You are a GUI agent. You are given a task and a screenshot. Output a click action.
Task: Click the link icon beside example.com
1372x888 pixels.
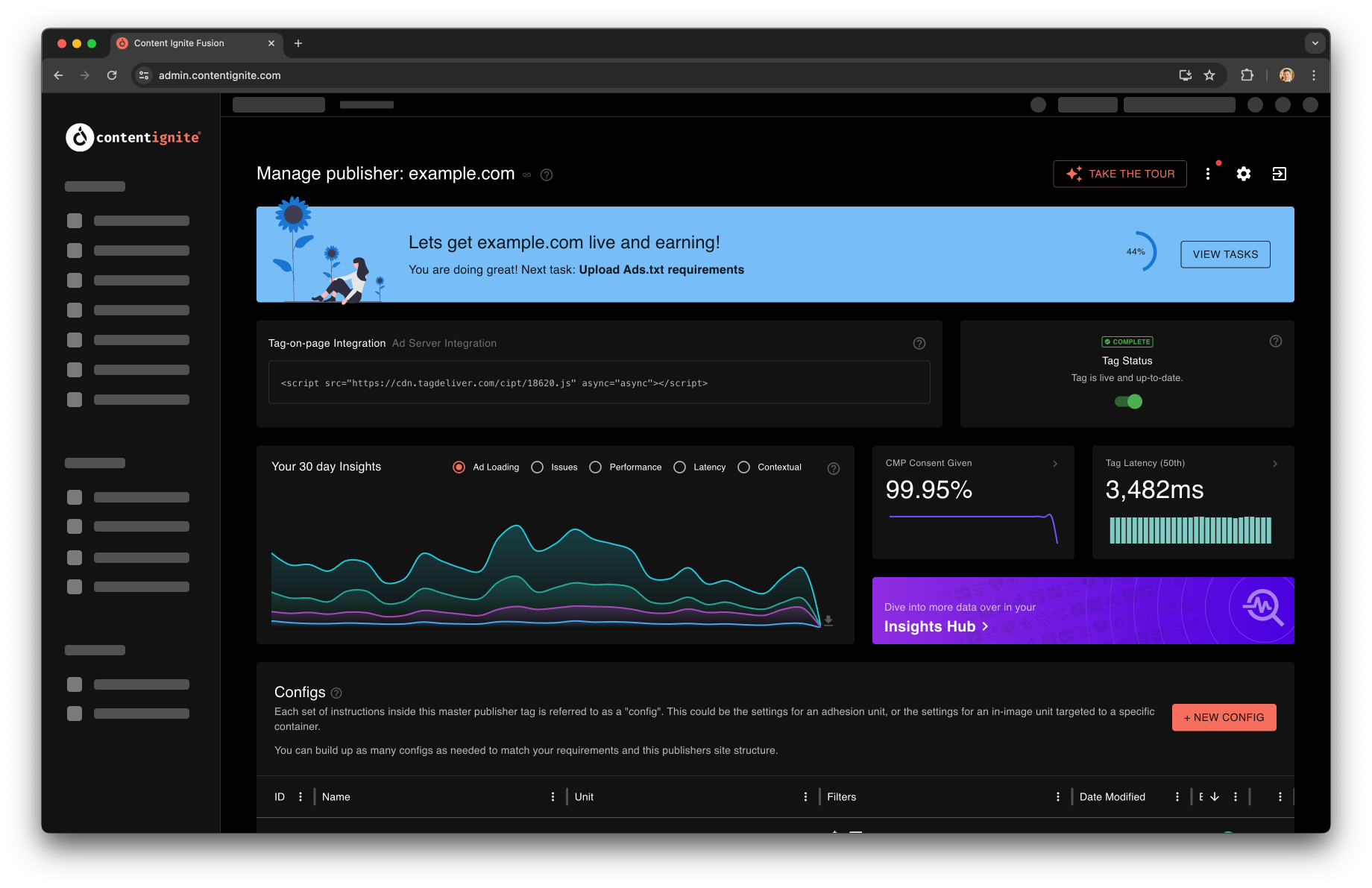pyautogui.click(x=526, y=175)
